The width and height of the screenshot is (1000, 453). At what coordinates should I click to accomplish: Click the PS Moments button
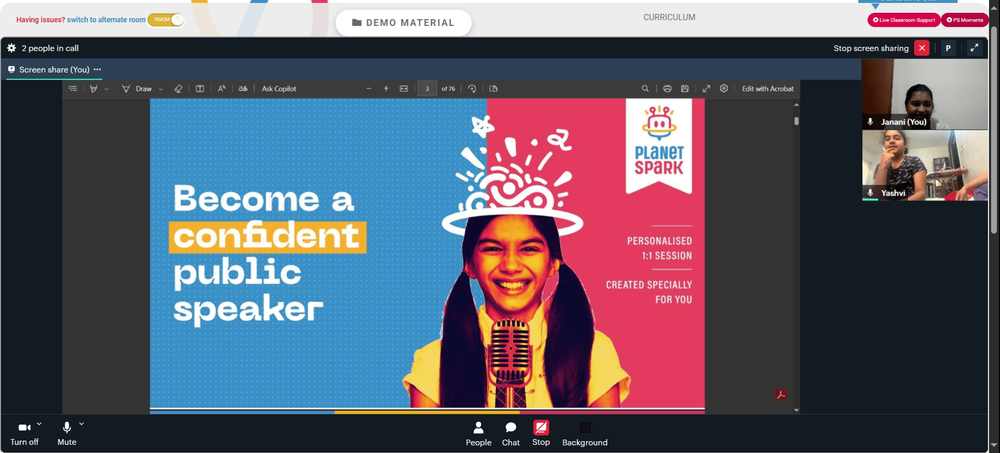point(965,20)
